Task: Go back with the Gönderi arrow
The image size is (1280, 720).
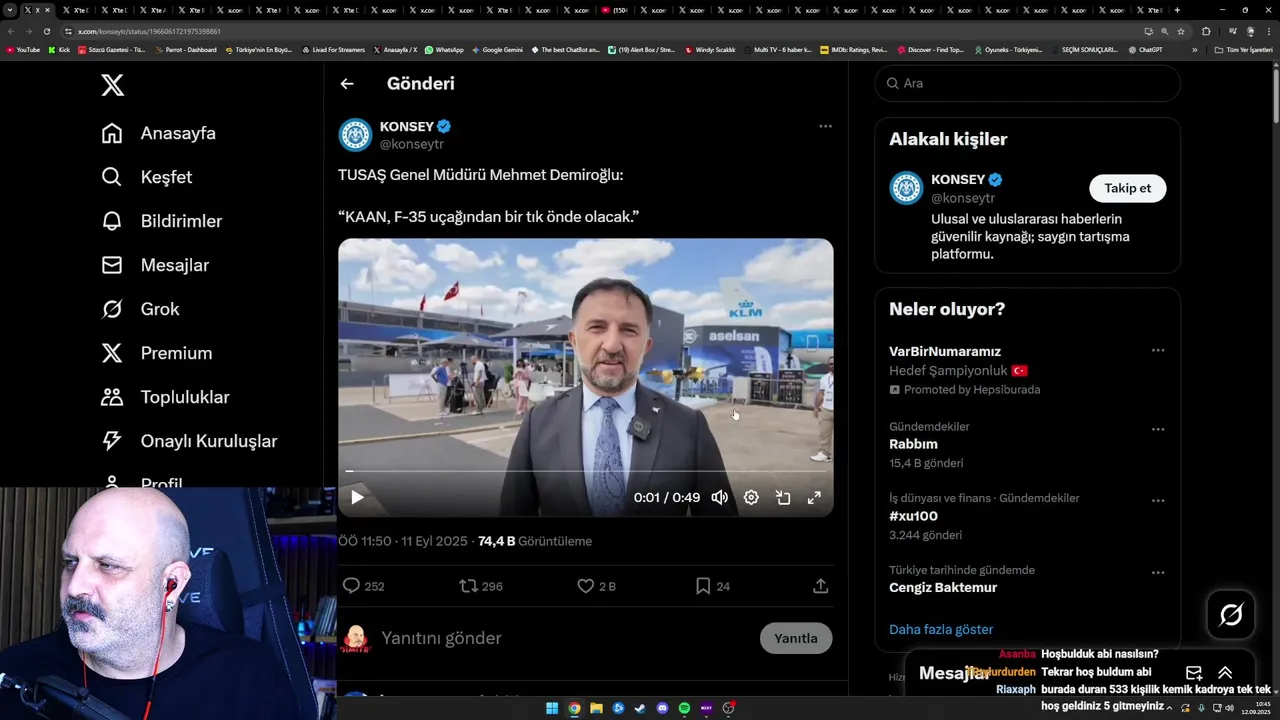Action: (347, 84)
